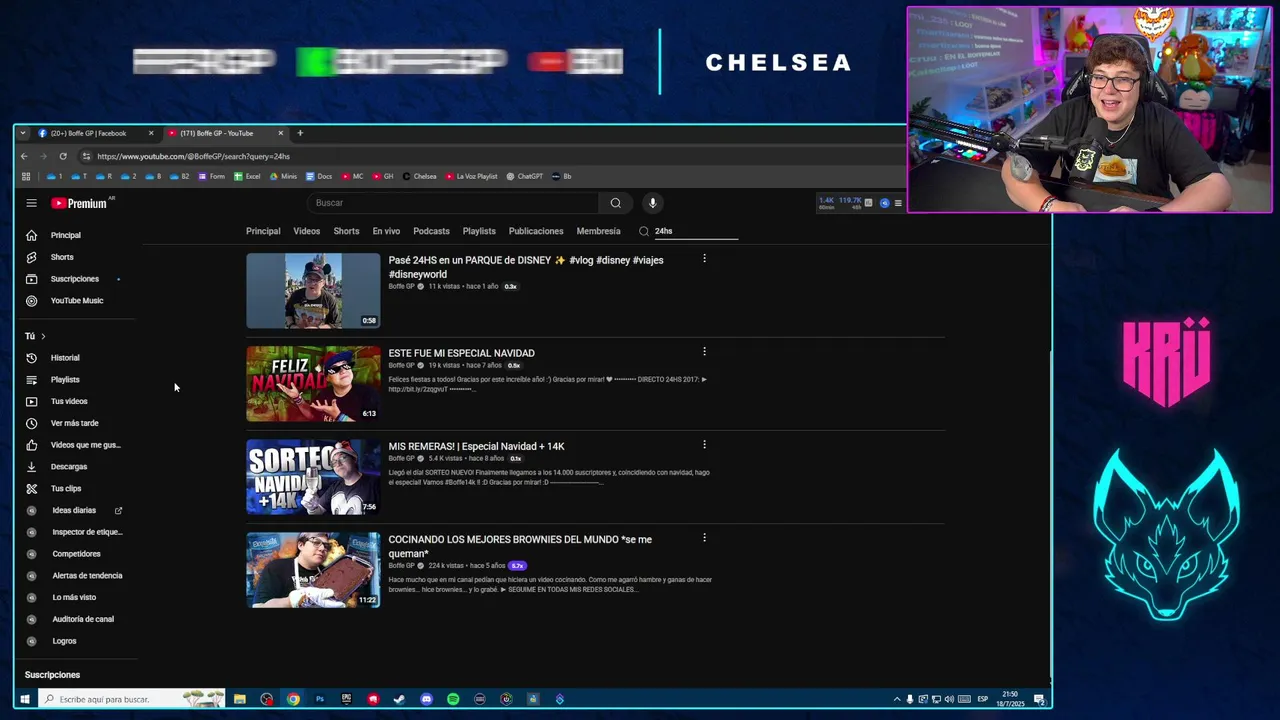The height and width of the screenshot is (720, 1280).
Task: Open Spotify from the taskbar
Action: [453, 699]
